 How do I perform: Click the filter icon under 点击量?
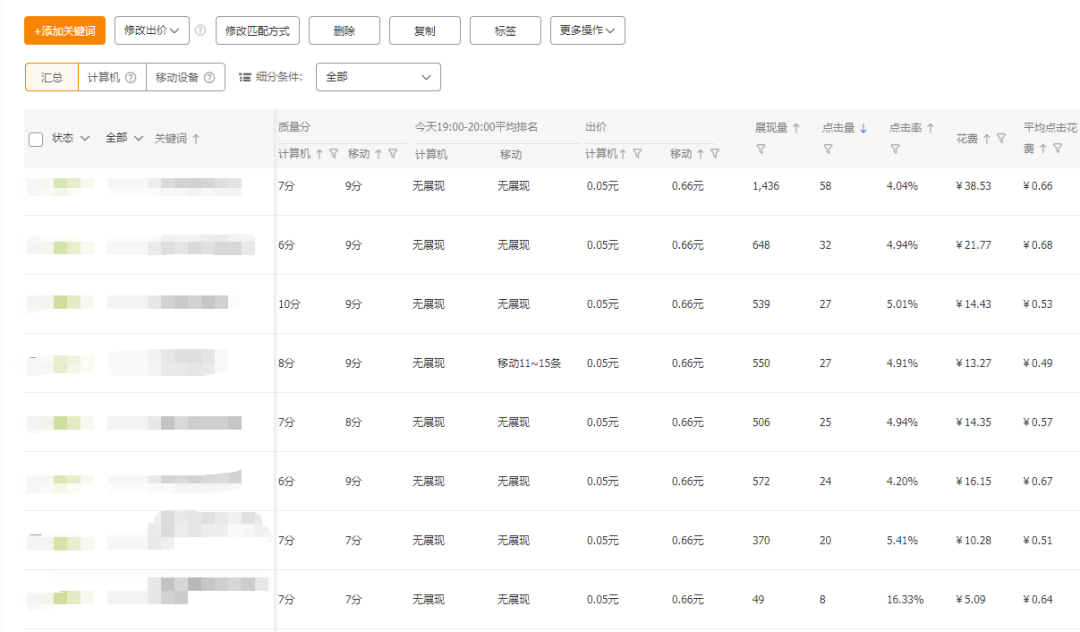pos(828,149)
